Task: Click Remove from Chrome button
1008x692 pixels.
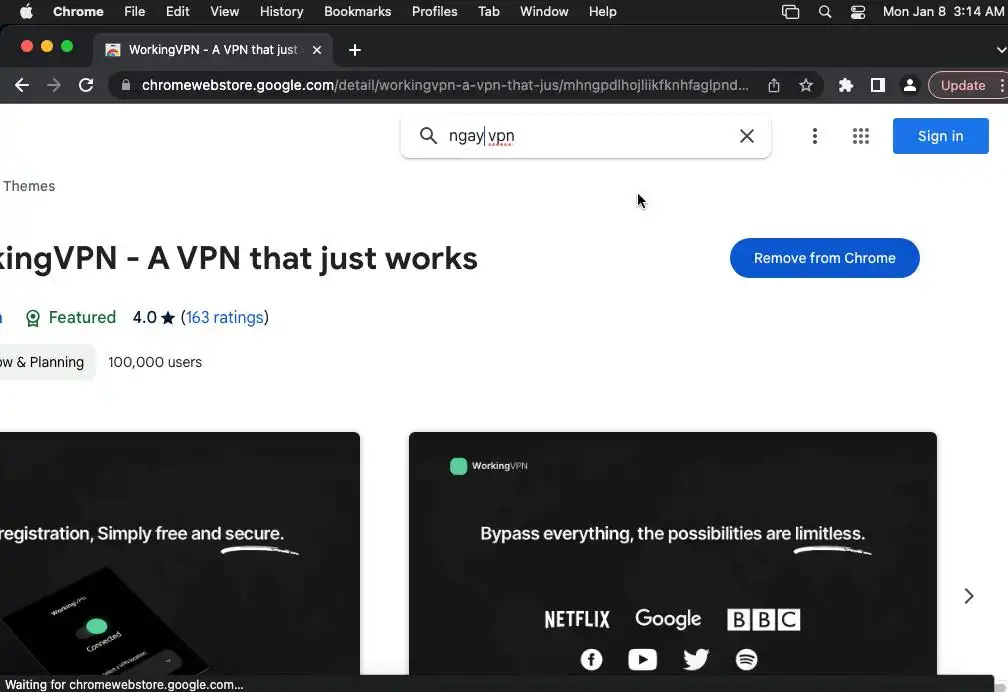Action: [824, 258]
